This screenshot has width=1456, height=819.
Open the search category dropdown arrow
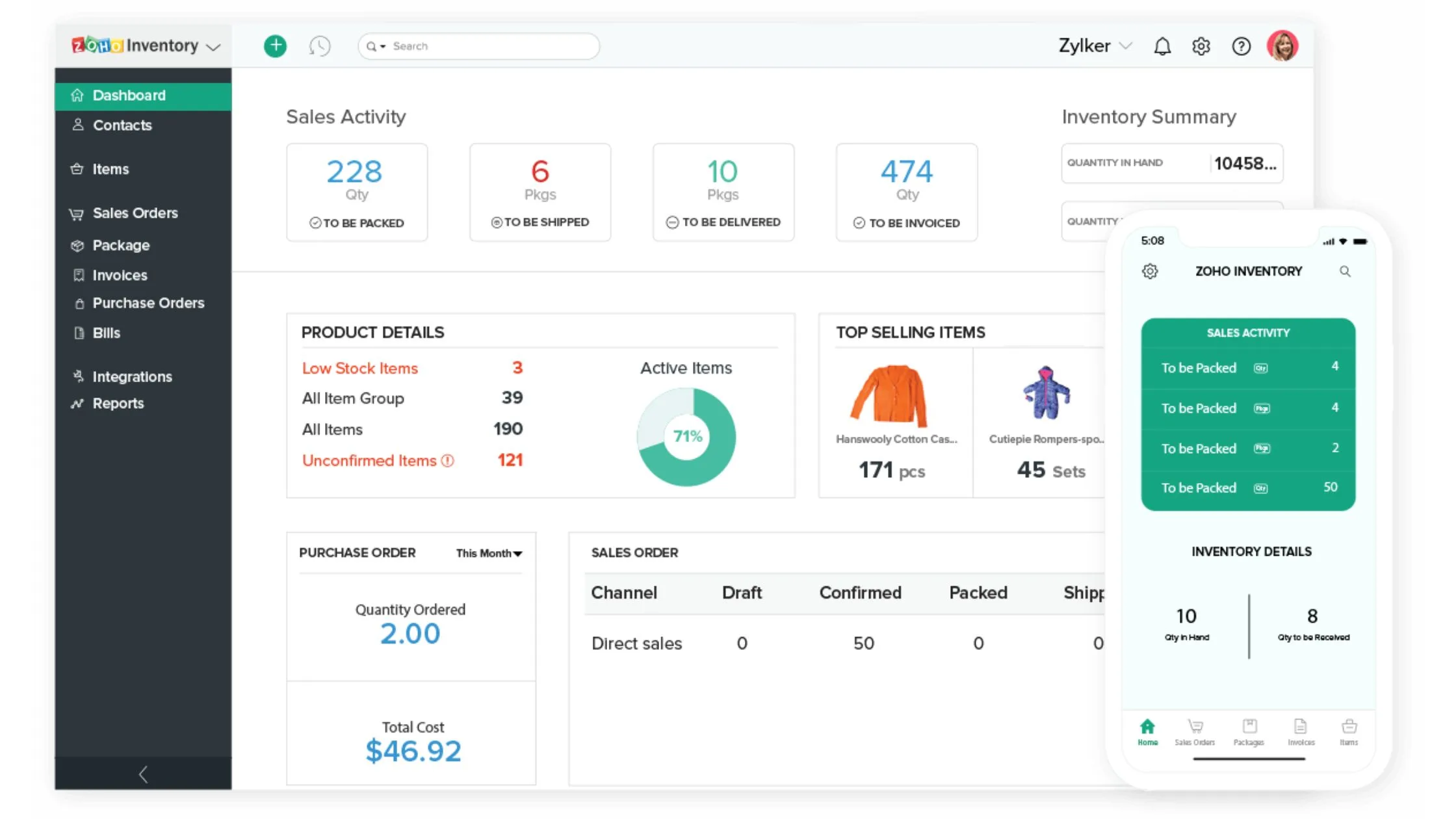(x=383, y=46)
